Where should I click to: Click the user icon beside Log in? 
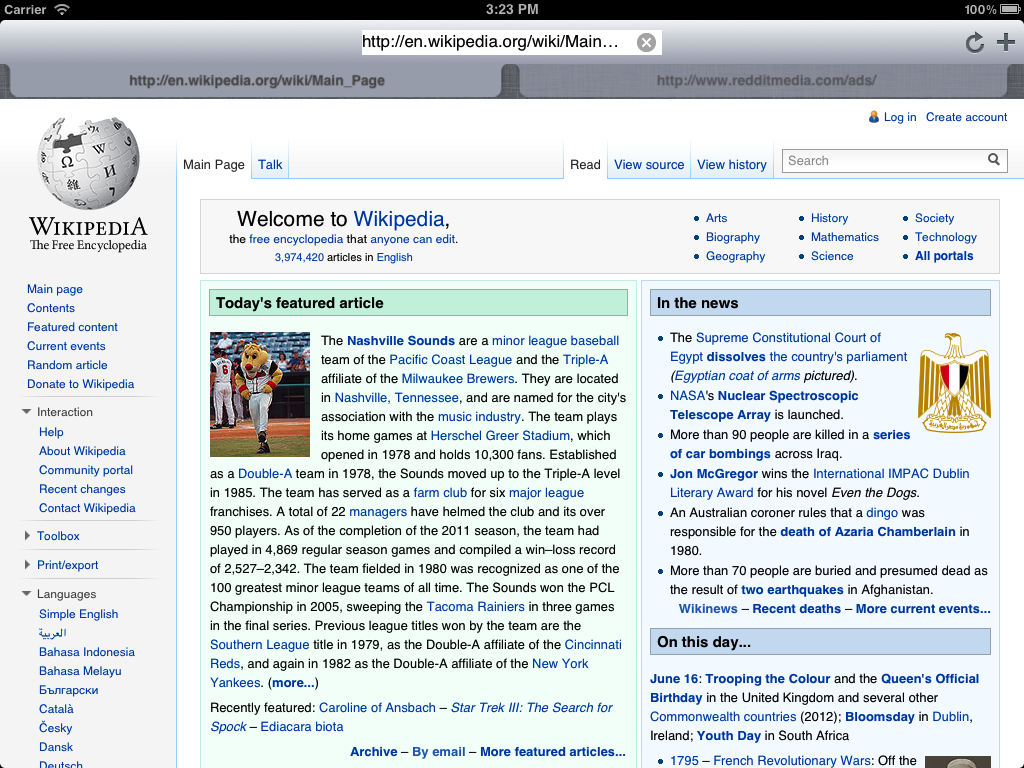(x=873, y=117)
